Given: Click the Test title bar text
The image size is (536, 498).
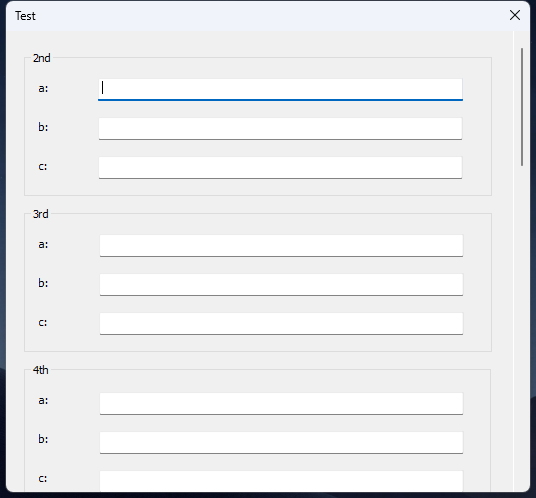Looking at the screenshot, I should coord(25,16).
